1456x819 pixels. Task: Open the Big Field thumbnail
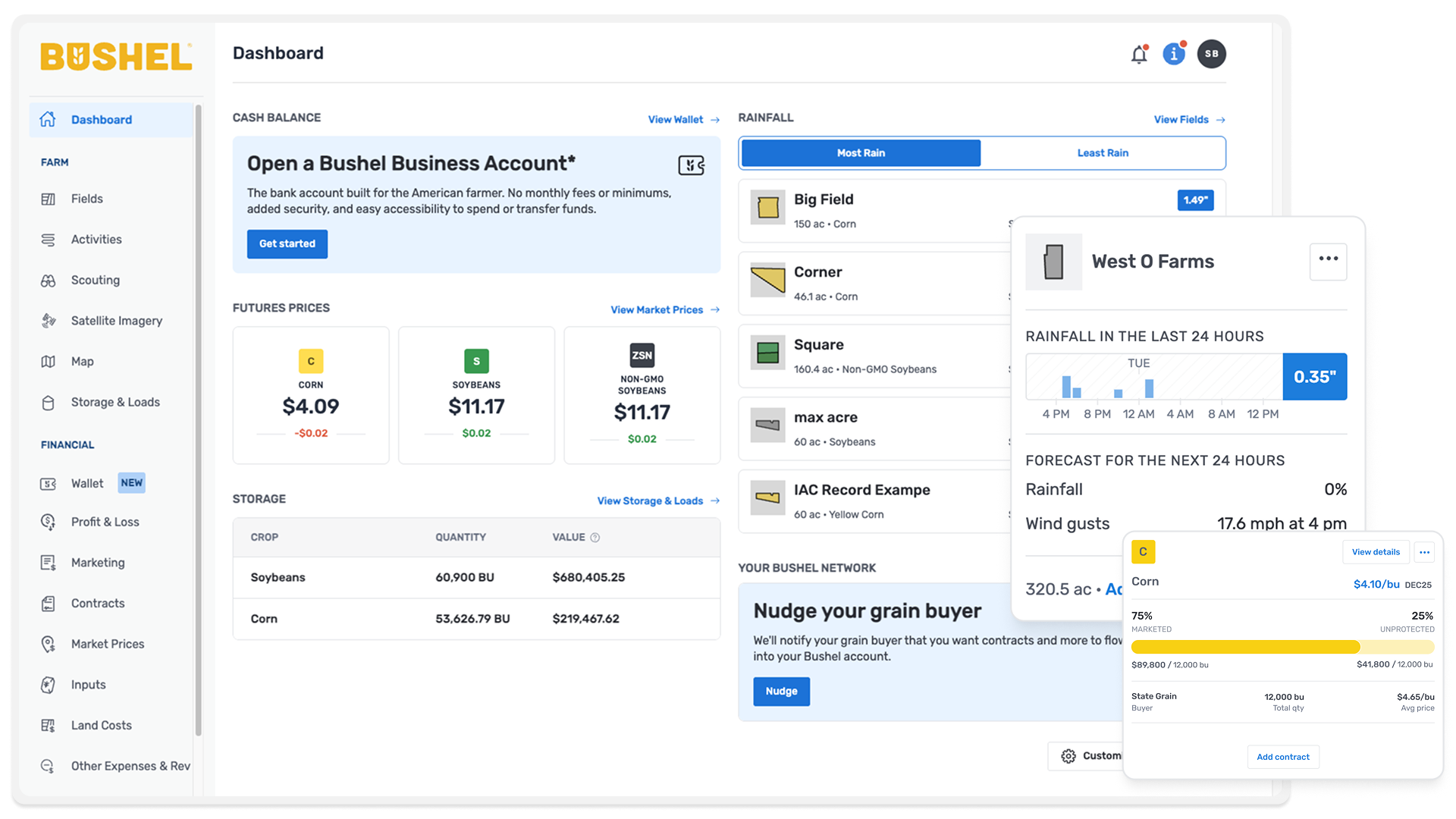coord(767,207)
